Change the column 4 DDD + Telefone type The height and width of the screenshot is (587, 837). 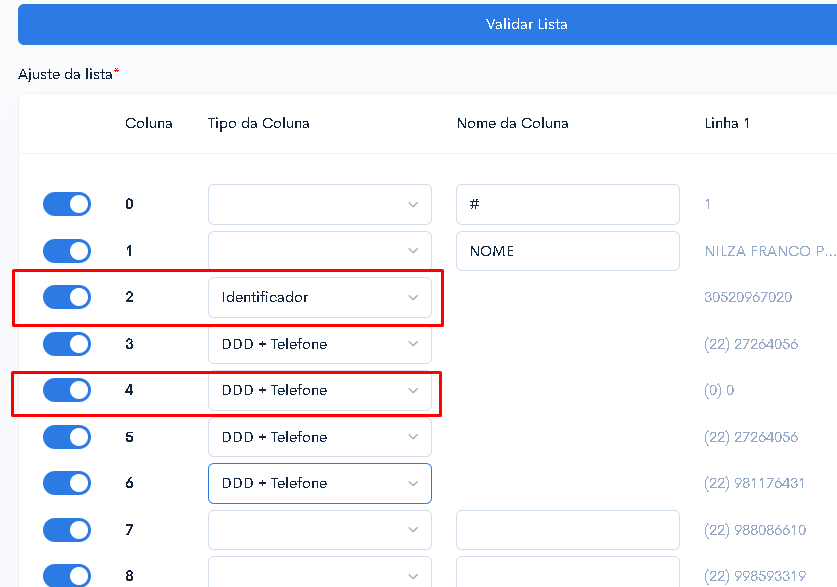[x=320, y=390]
